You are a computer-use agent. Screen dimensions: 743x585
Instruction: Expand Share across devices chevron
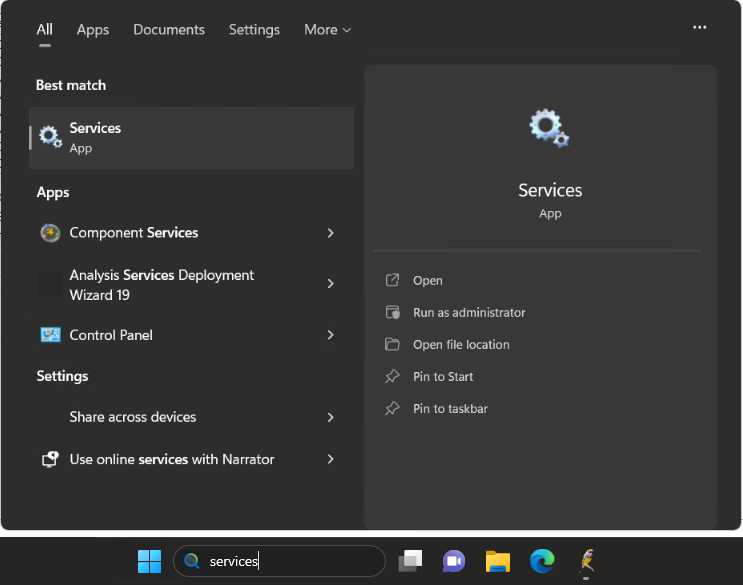[x=330, y=417]
